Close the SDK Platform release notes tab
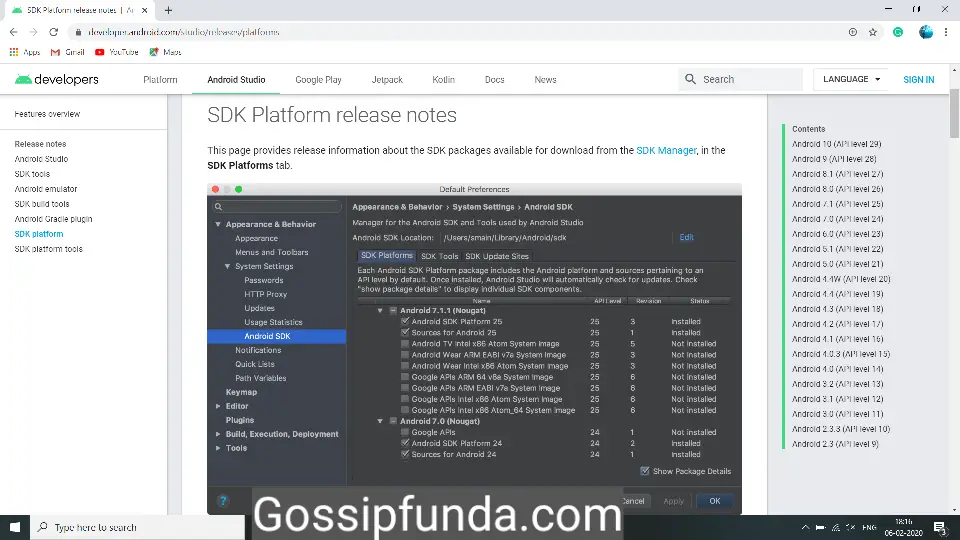The height and width of the screenshot is (540, 960). (x=144, y=10)
